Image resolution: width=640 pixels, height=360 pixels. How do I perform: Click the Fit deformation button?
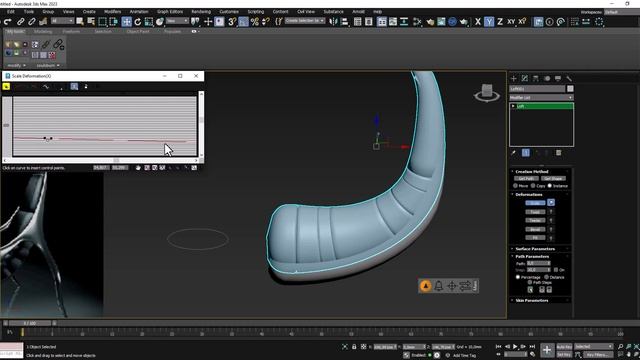pos(535,238)
